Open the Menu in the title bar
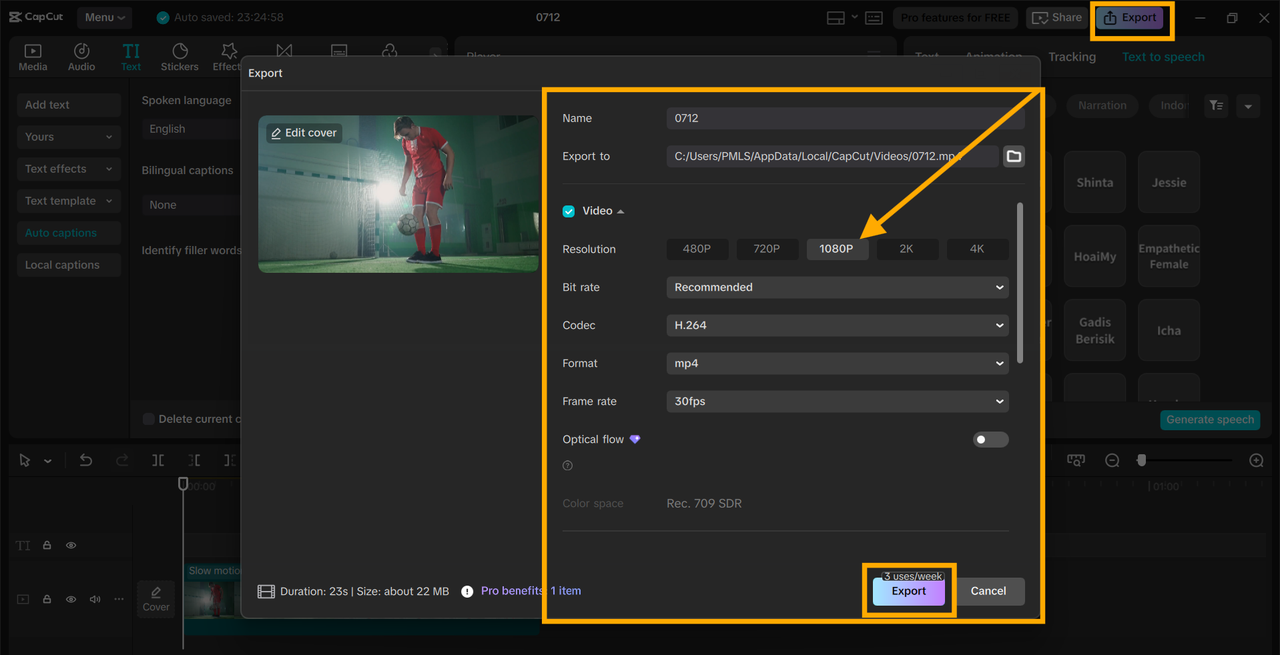1280x655 pixels. pos(104,17)
